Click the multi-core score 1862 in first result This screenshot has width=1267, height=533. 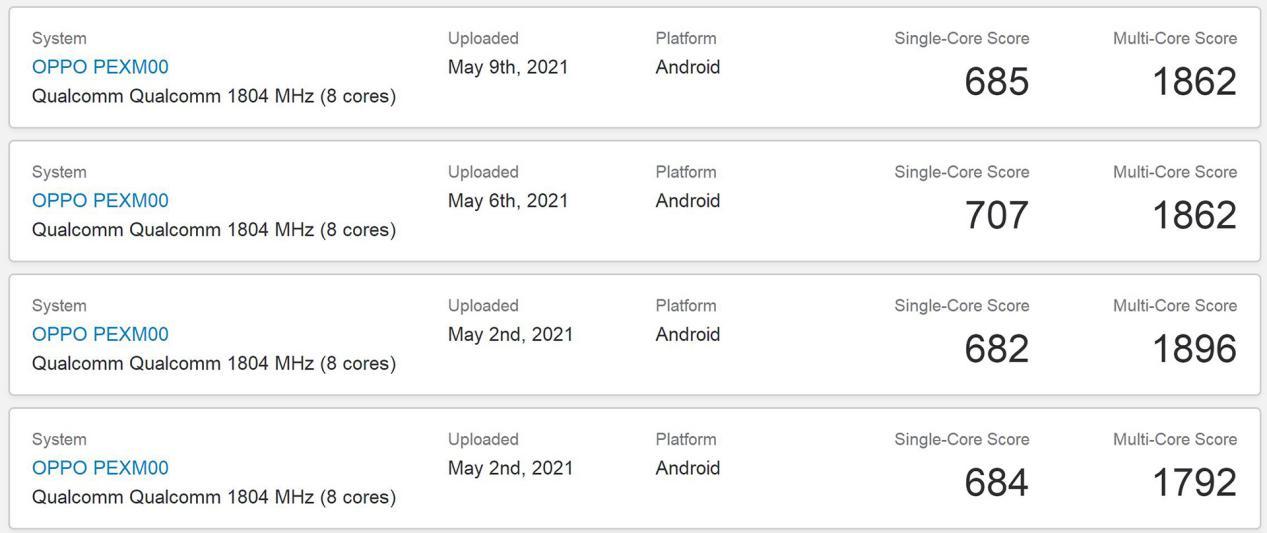tap(1194, 82)
